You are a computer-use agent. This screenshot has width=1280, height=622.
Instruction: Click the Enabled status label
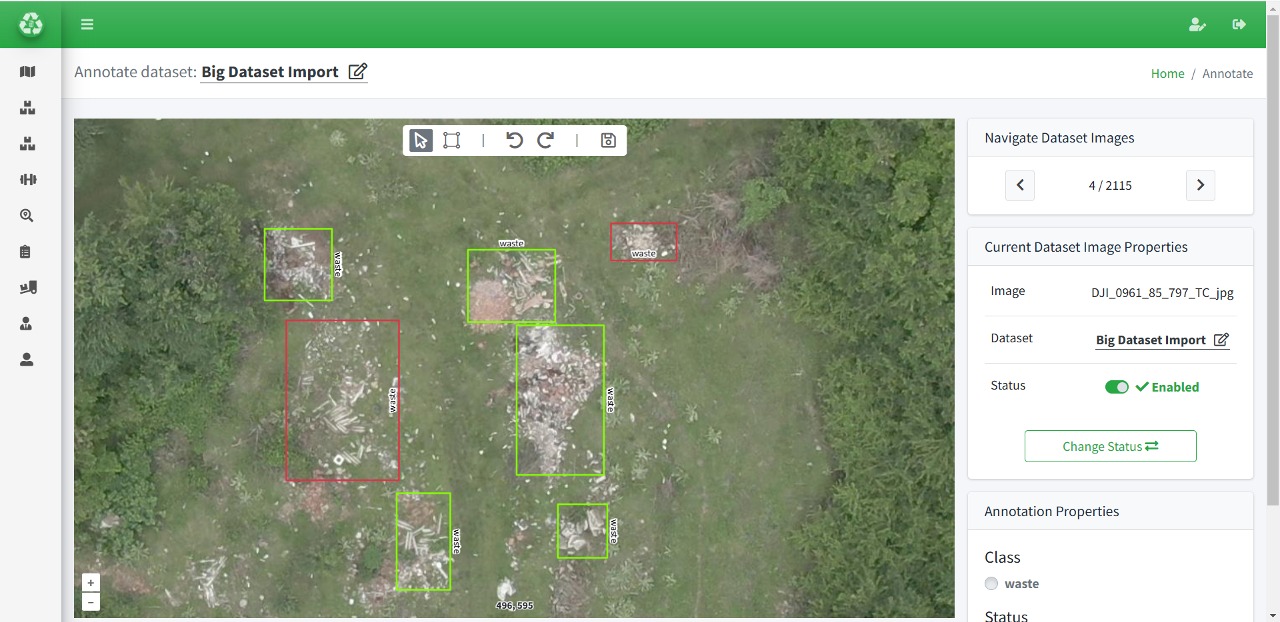coord(1167,387)
